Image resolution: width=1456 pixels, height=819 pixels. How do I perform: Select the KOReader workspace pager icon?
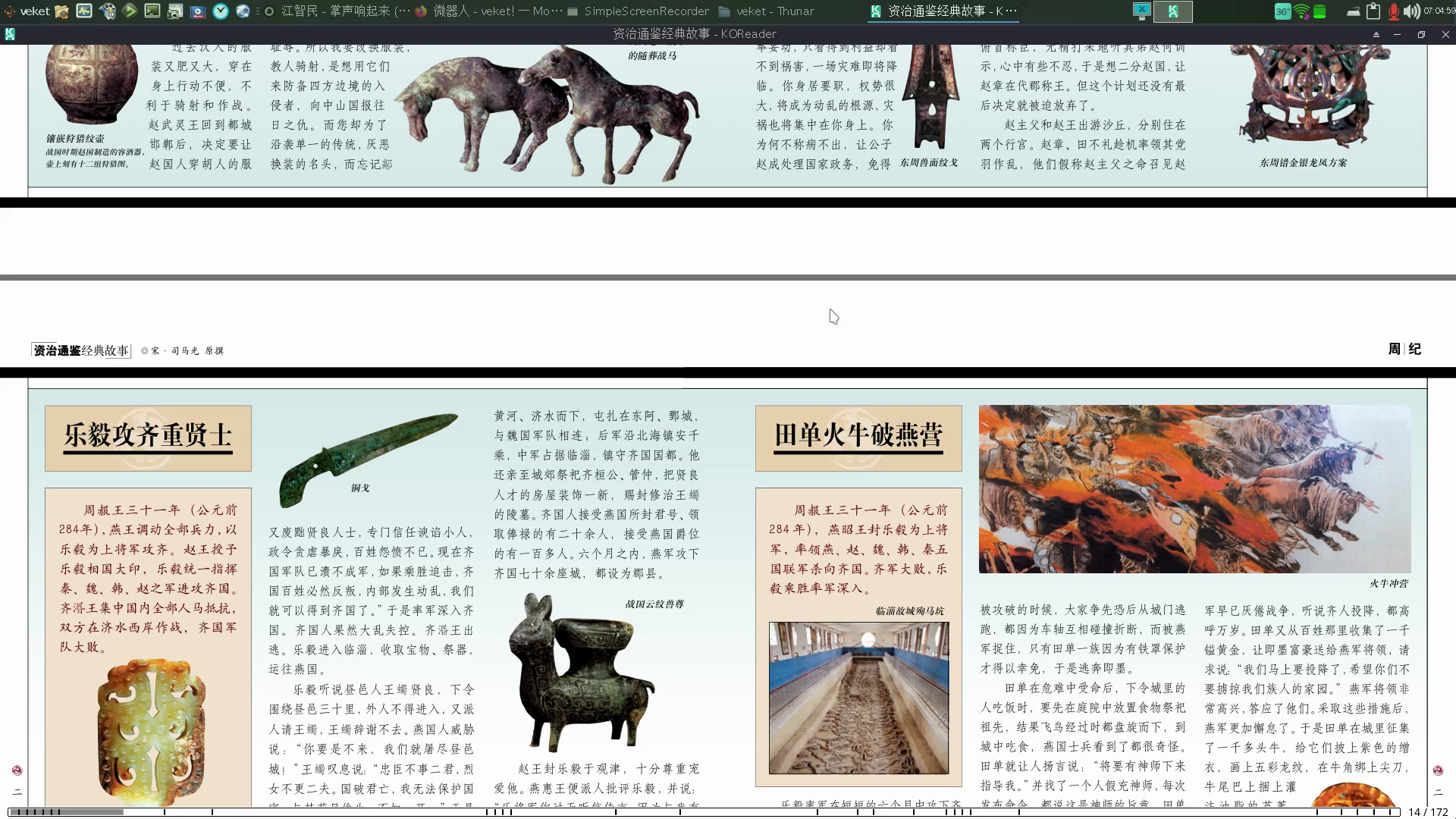click(1173, 11)
